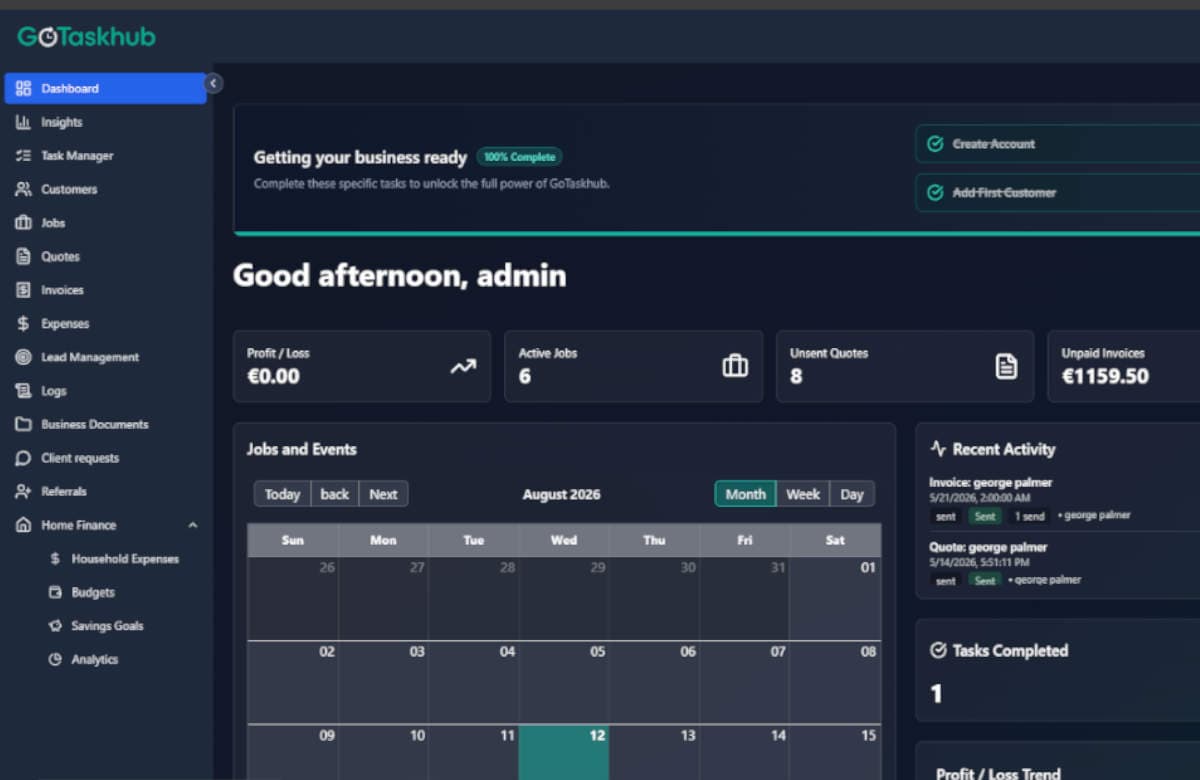Click the Savings Goals piggy bank icon
This screenshot has height=780, width=1200.
[x=55, y=626]
